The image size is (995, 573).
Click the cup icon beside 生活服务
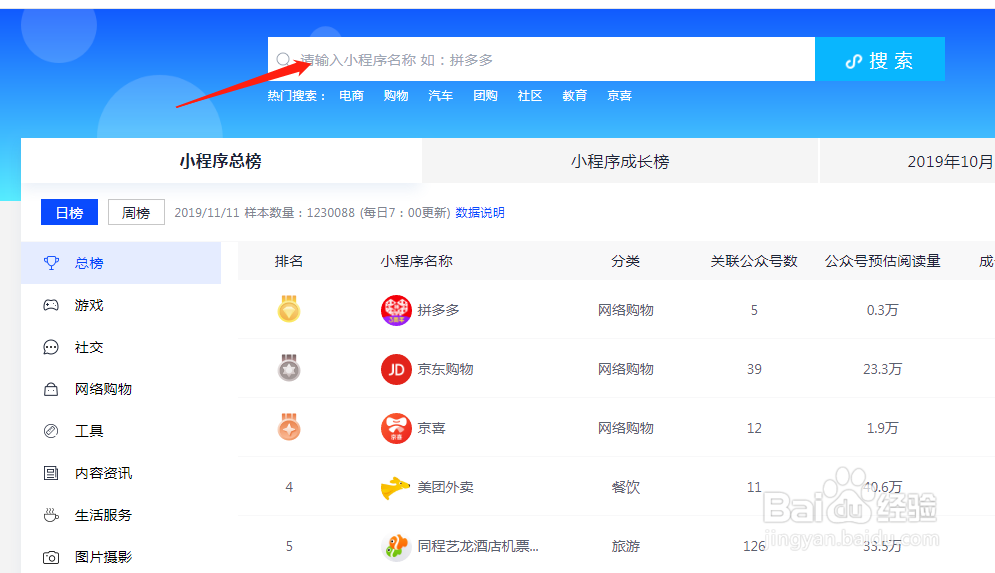51,515
